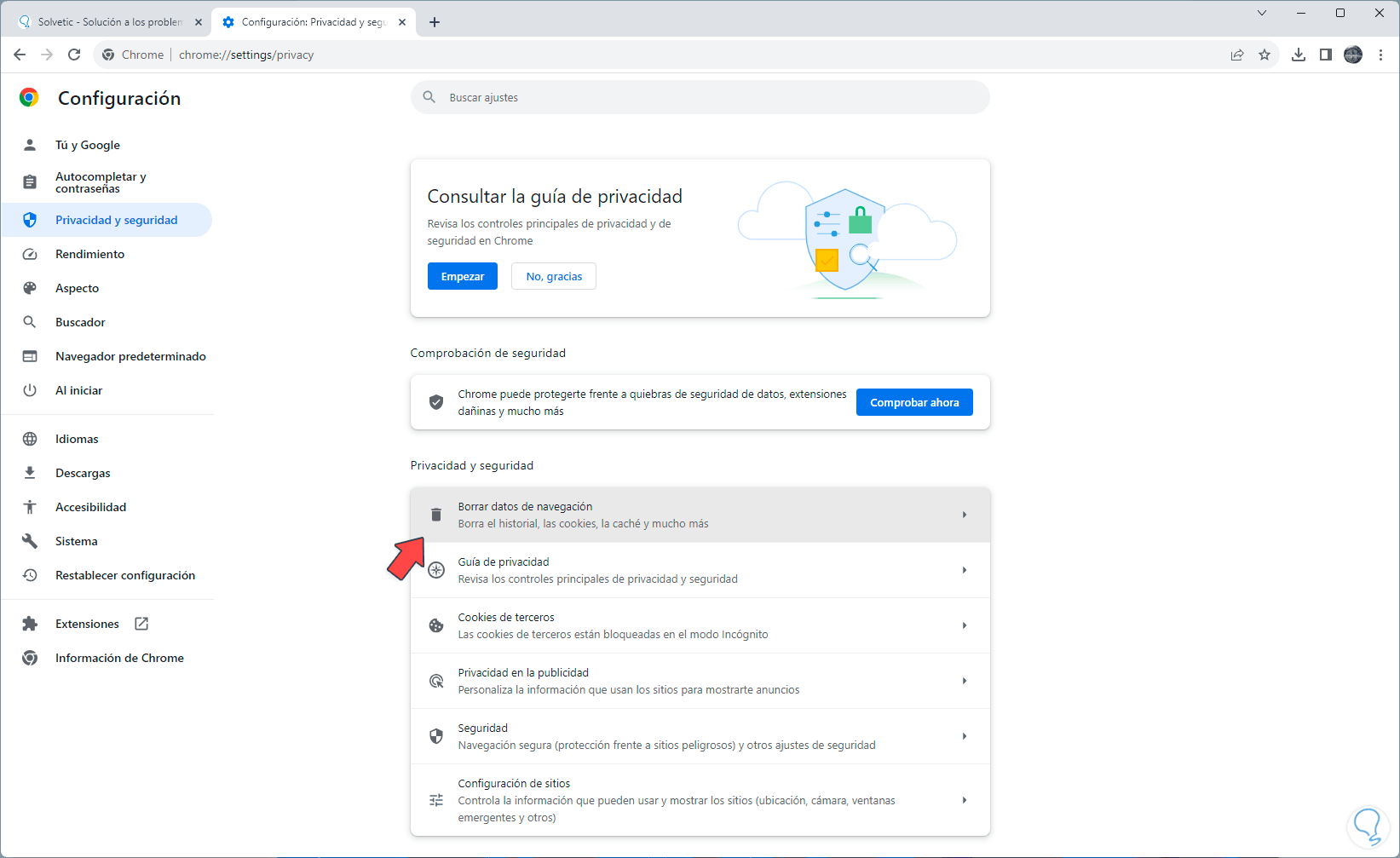Click the magnifier icon in Buscar ajustes
Screen dimensions: 1400x858
pyautogui.click(x=429, y=97)
